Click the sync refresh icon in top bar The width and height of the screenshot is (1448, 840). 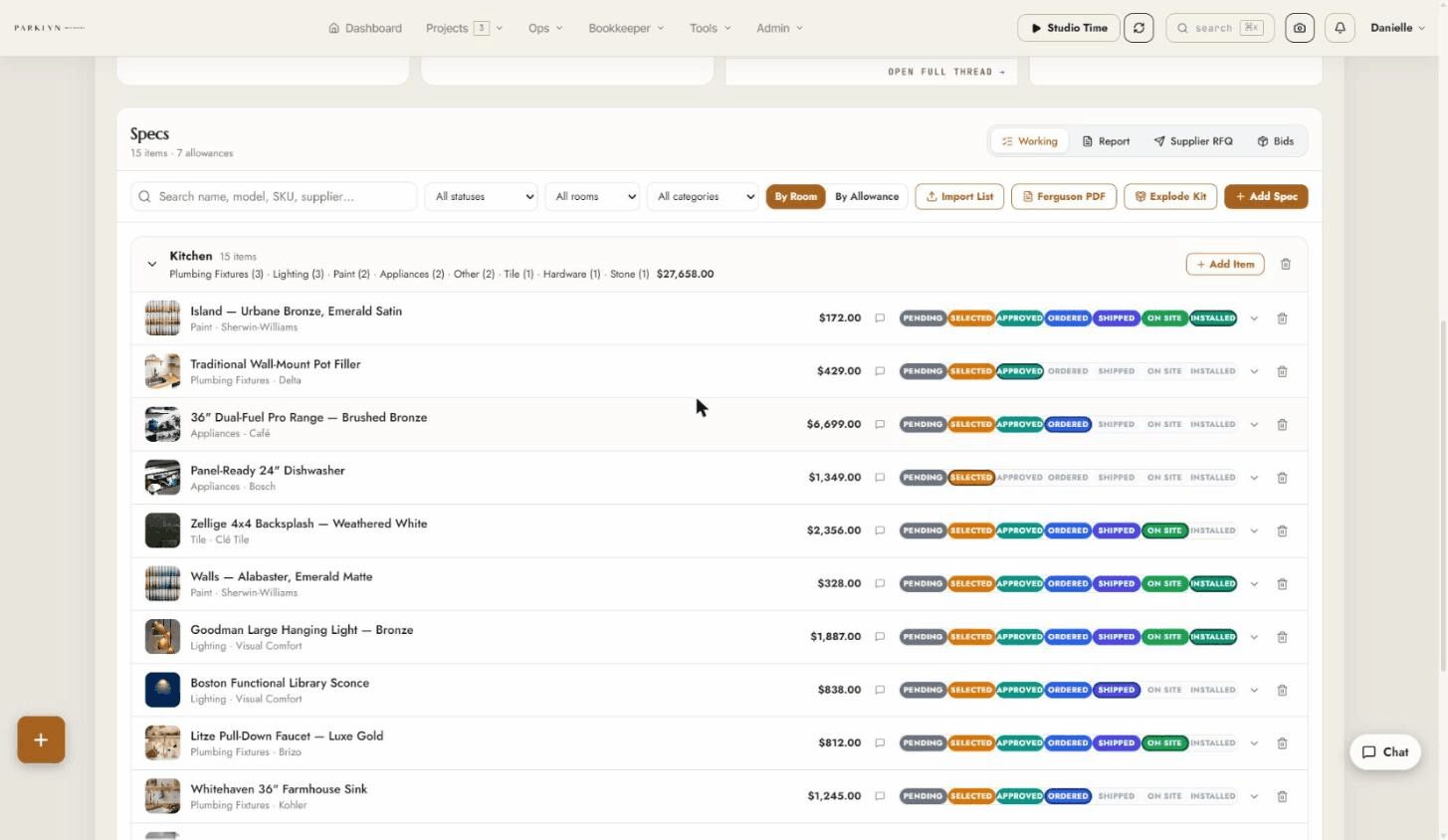1138,28
